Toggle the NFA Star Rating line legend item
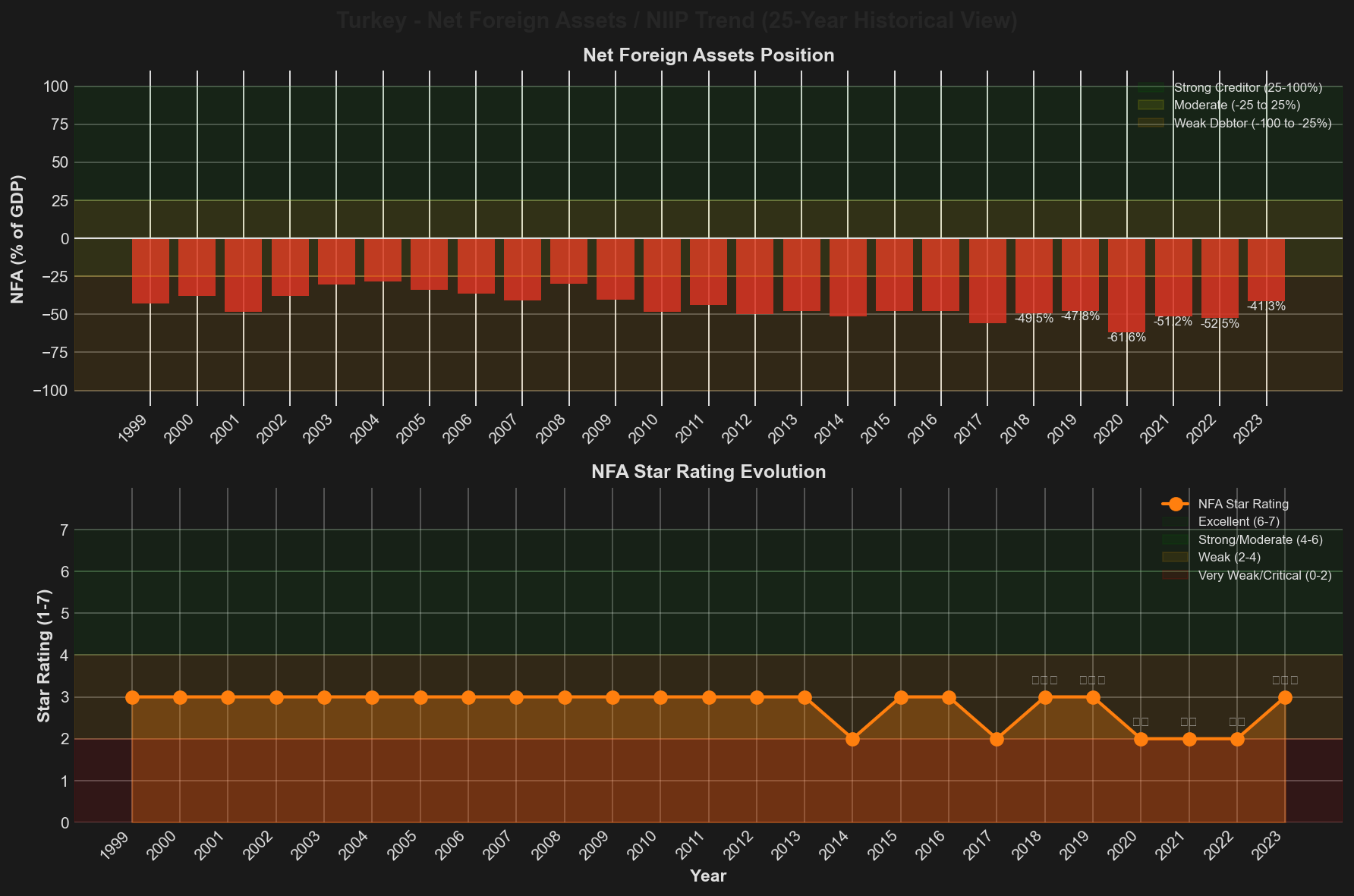The width and height of the screenshot is (1354, 896). [x=1242, y=505]
